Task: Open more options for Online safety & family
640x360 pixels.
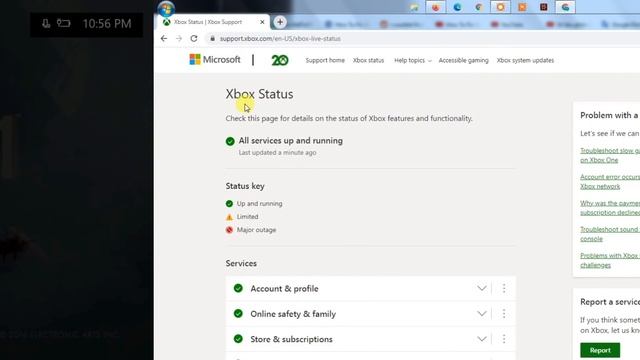Action: (x=504, y=314)
